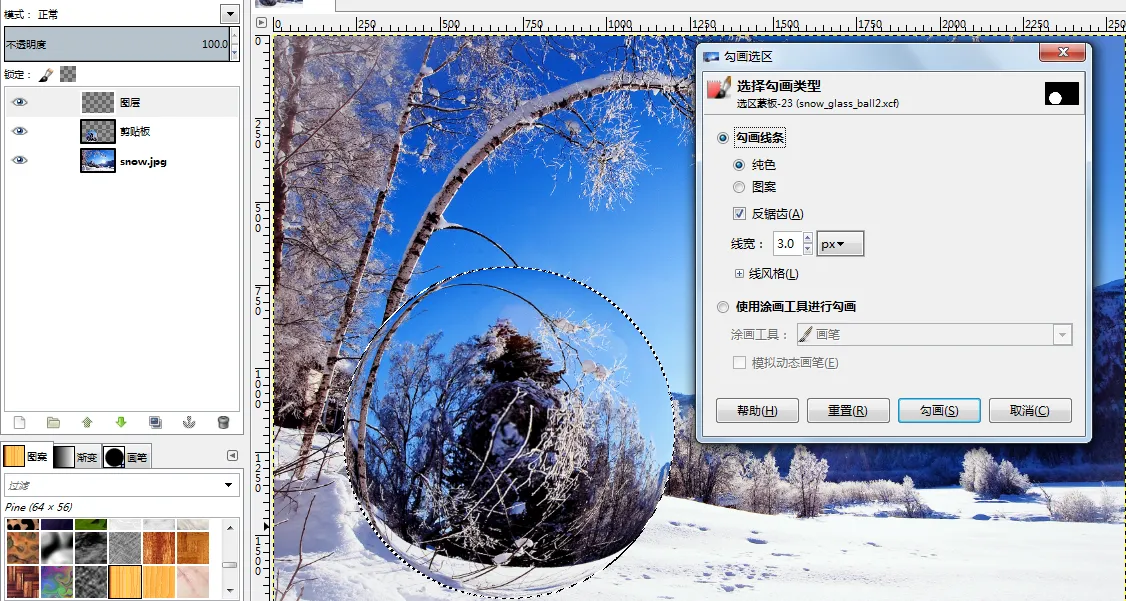Switch to the 渐变 gradients tab
This screenshot has width=1126, height=601.
pos(77,457)
